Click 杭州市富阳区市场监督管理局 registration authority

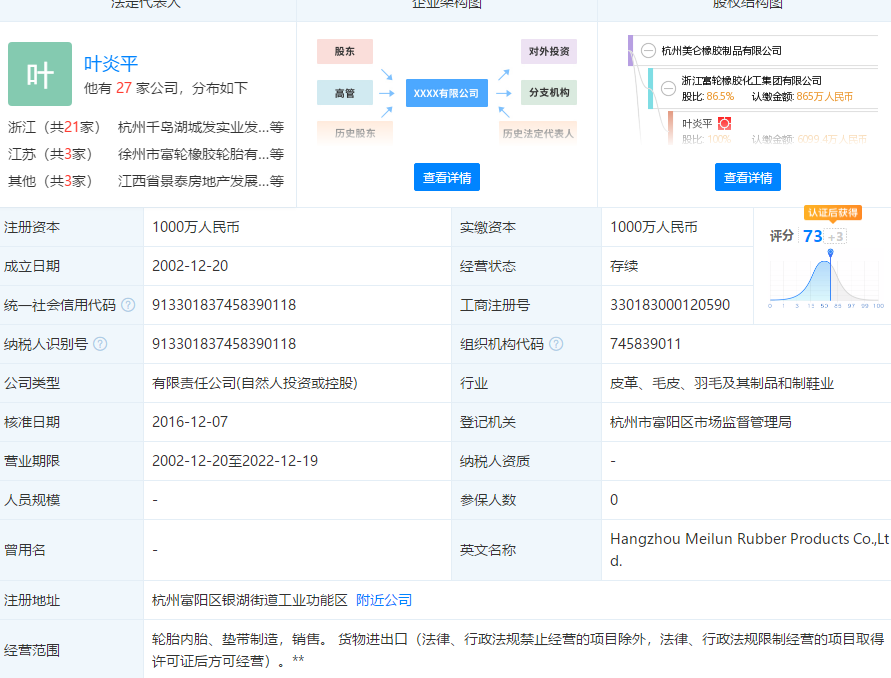(701, 422)
